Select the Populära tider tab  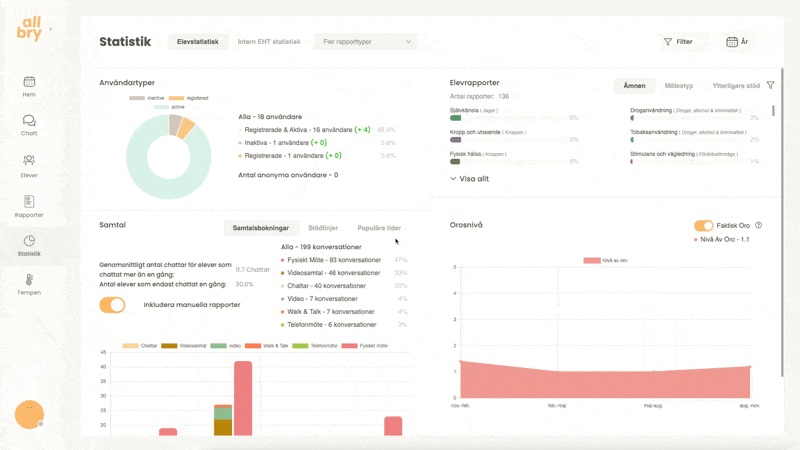tap(379, 228)
